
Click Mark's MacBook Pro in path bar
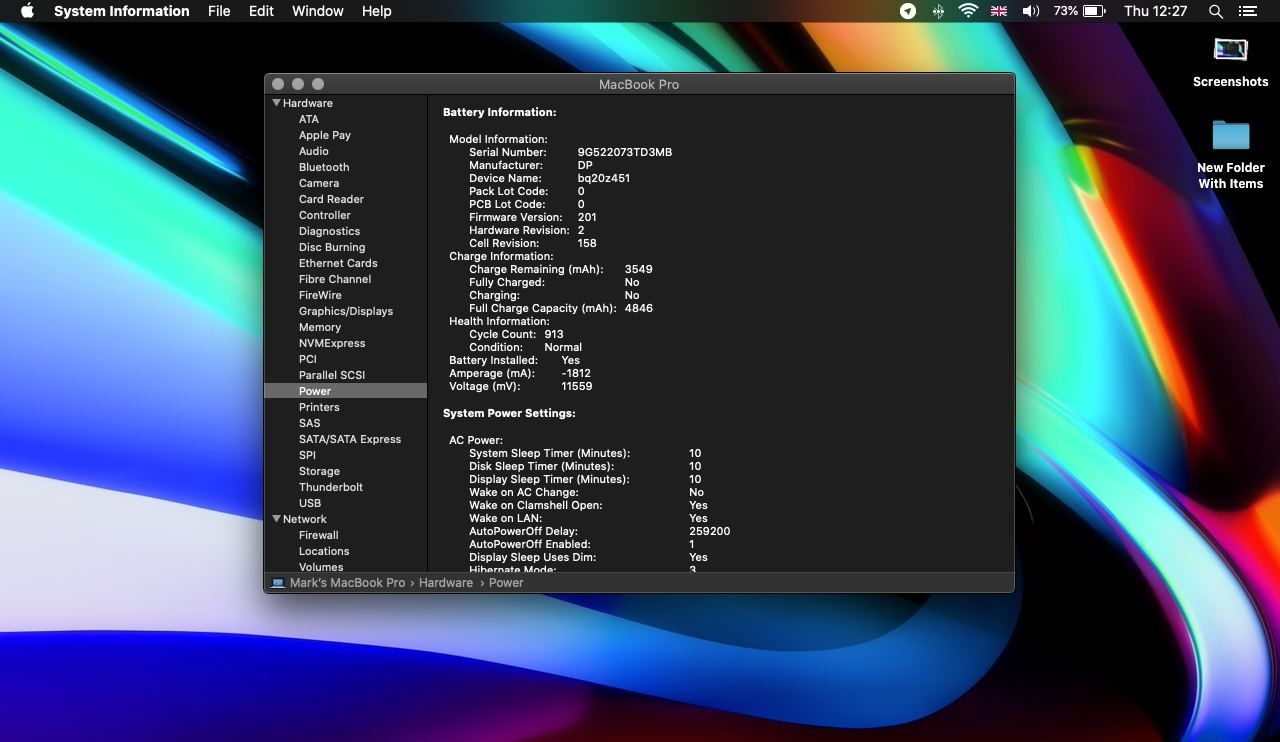pos(347,583)
